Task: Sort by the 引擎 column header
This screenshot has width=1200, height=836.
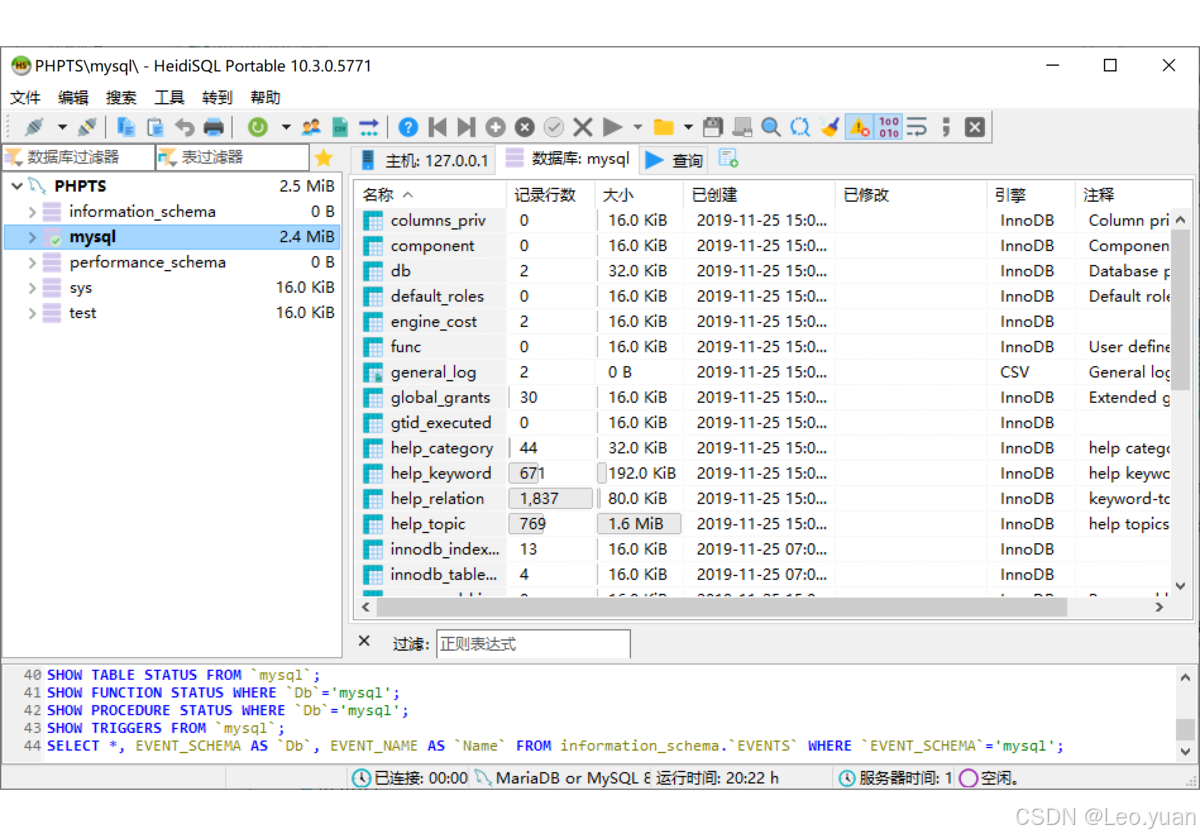Action: (x=1031, y=195)
